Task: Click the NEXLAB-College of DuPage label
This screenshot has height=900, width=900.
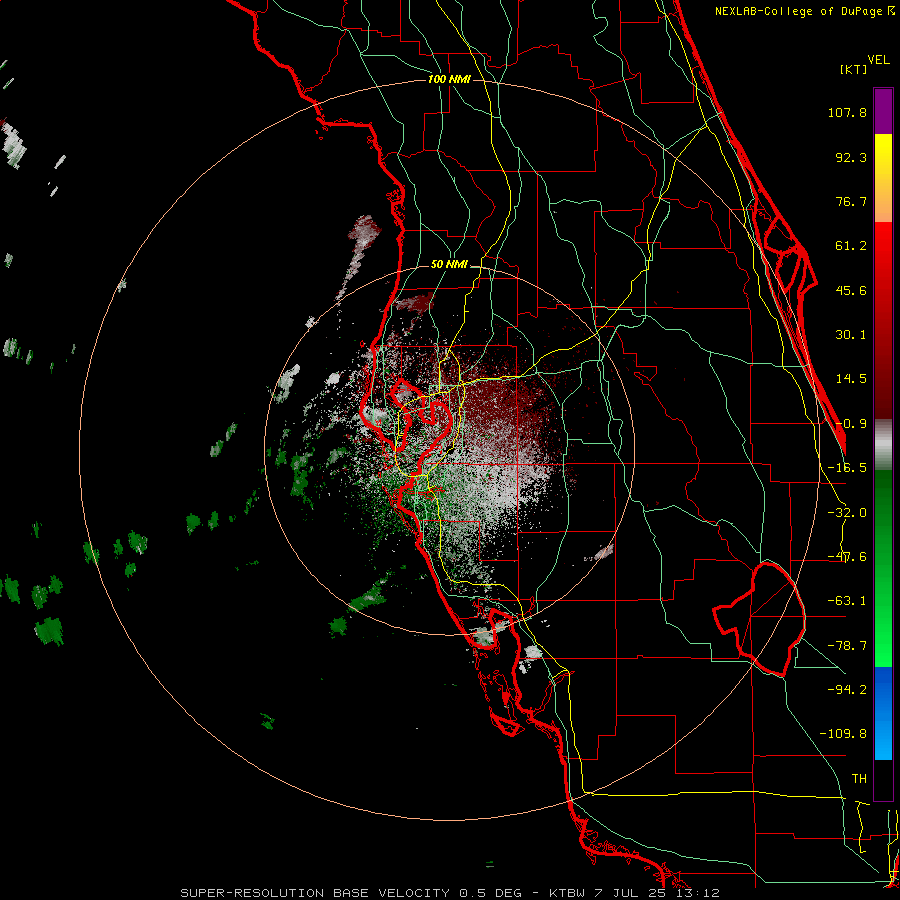Action: coord(804,11)
